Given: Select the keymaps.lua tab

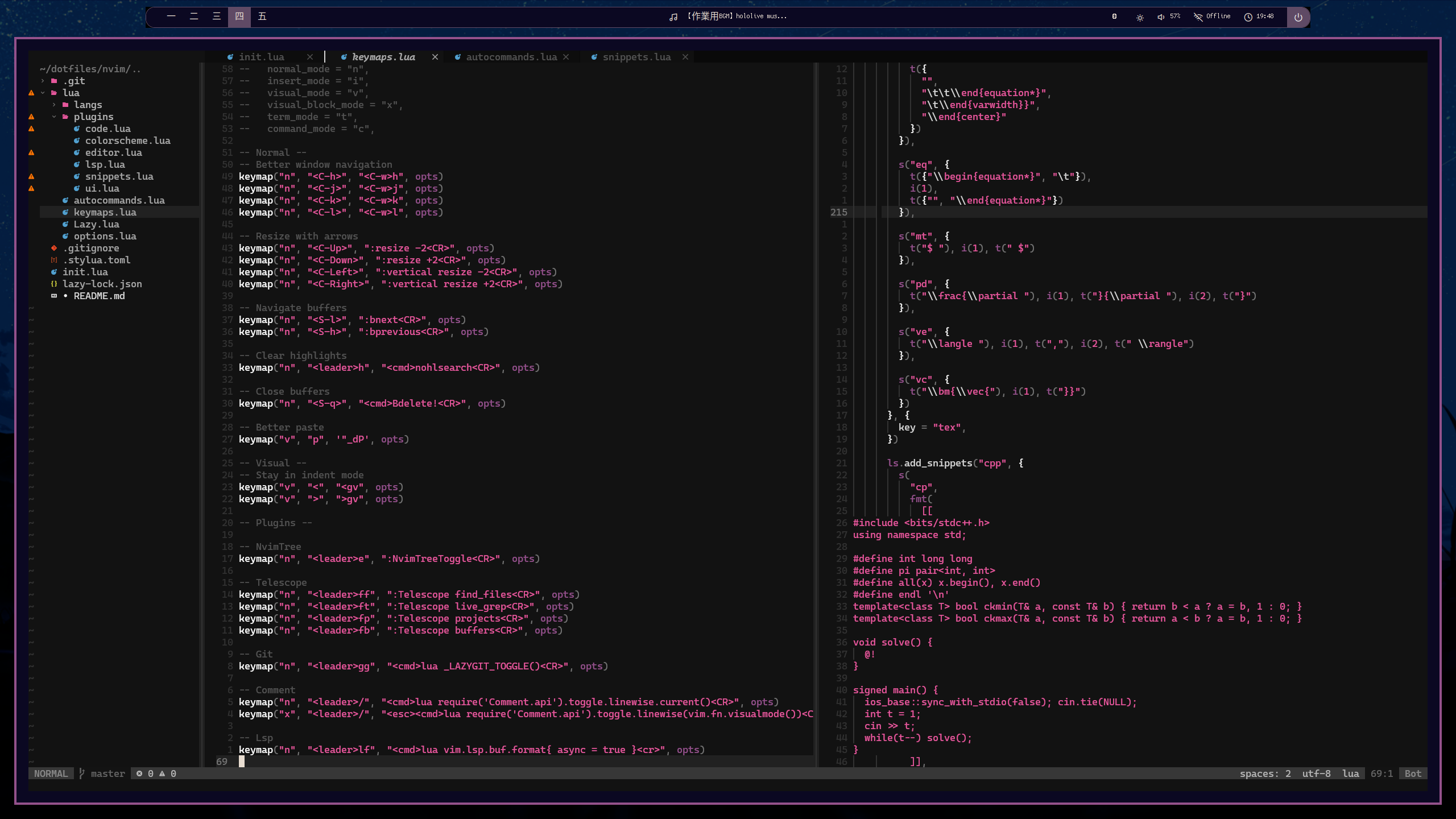Looking at the screenshot, I should pos(384,57).
